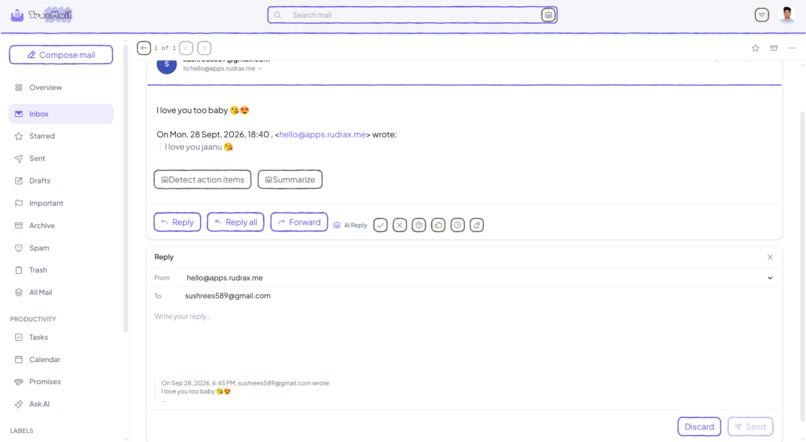
Task: Open Tasks under Productivity
Action: [61, 337]
